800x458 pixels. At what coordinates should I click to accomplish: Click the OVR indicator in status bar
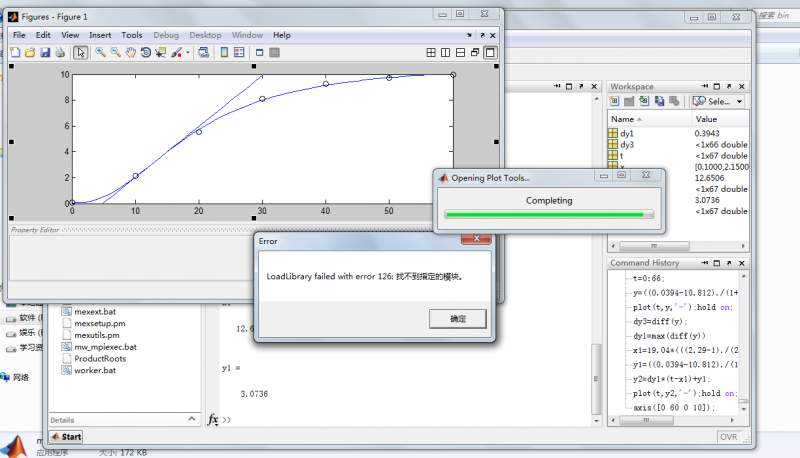tap(729, 437)
